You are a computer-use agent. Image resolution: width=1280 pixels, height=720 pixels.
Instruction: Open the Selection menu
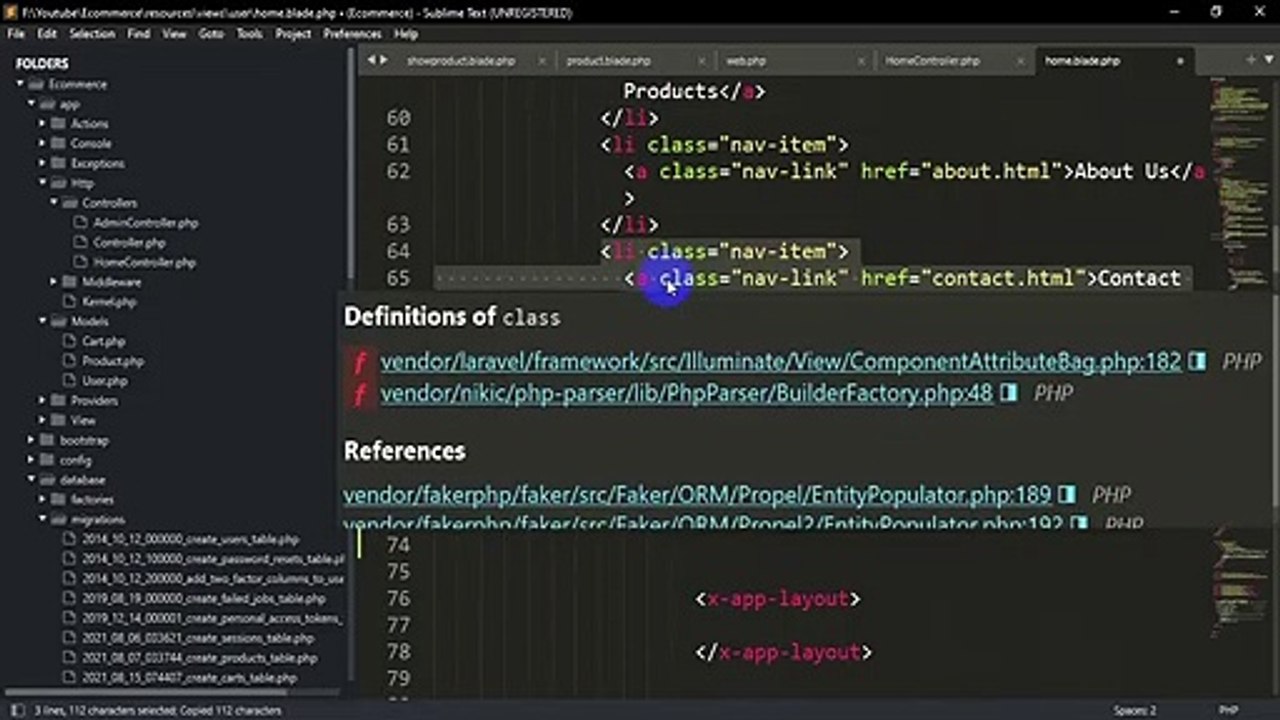92,33
